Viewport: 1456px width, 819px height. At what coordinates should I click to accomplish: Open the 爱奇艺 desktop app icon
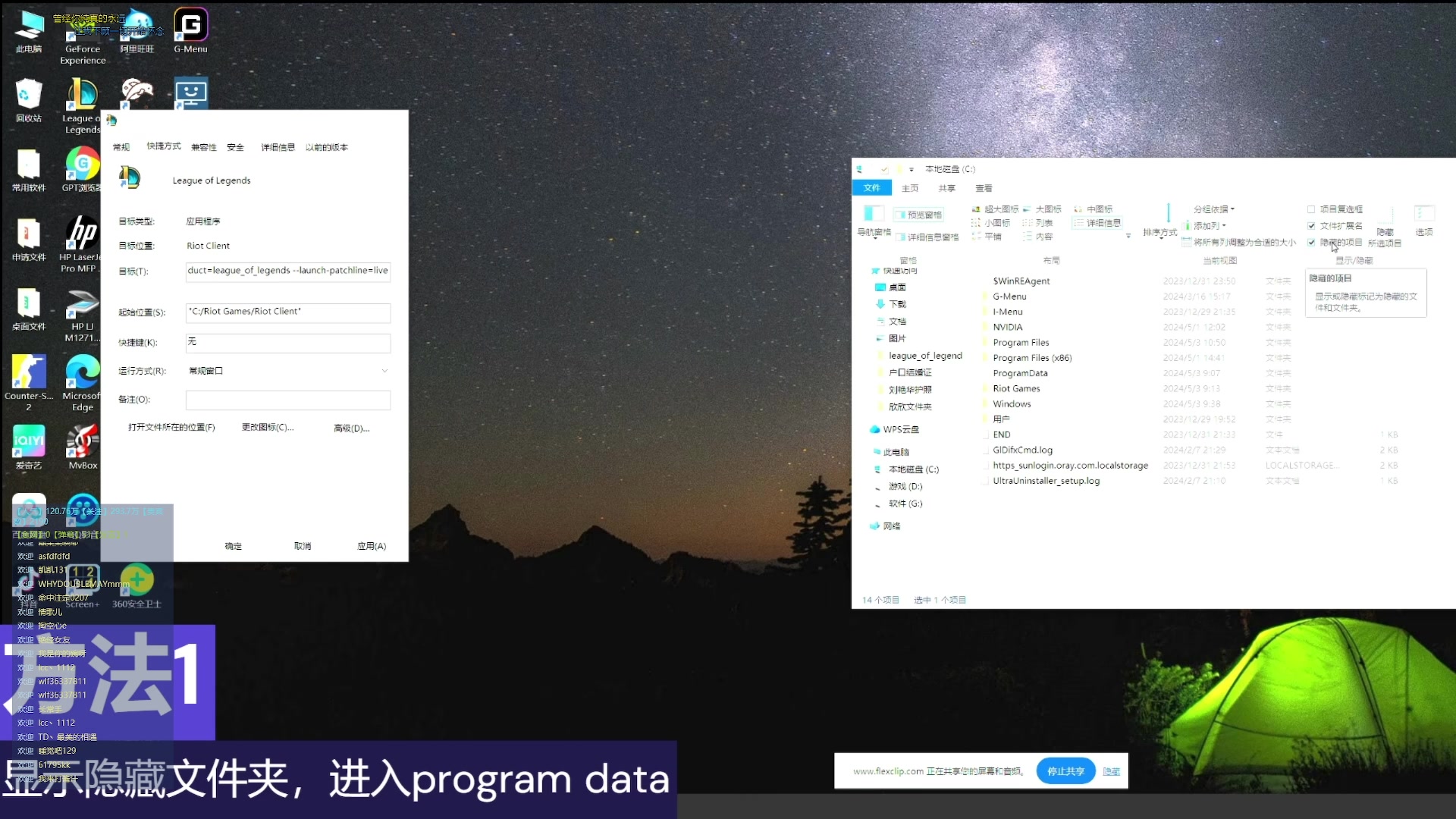click(x=29, y=447)
